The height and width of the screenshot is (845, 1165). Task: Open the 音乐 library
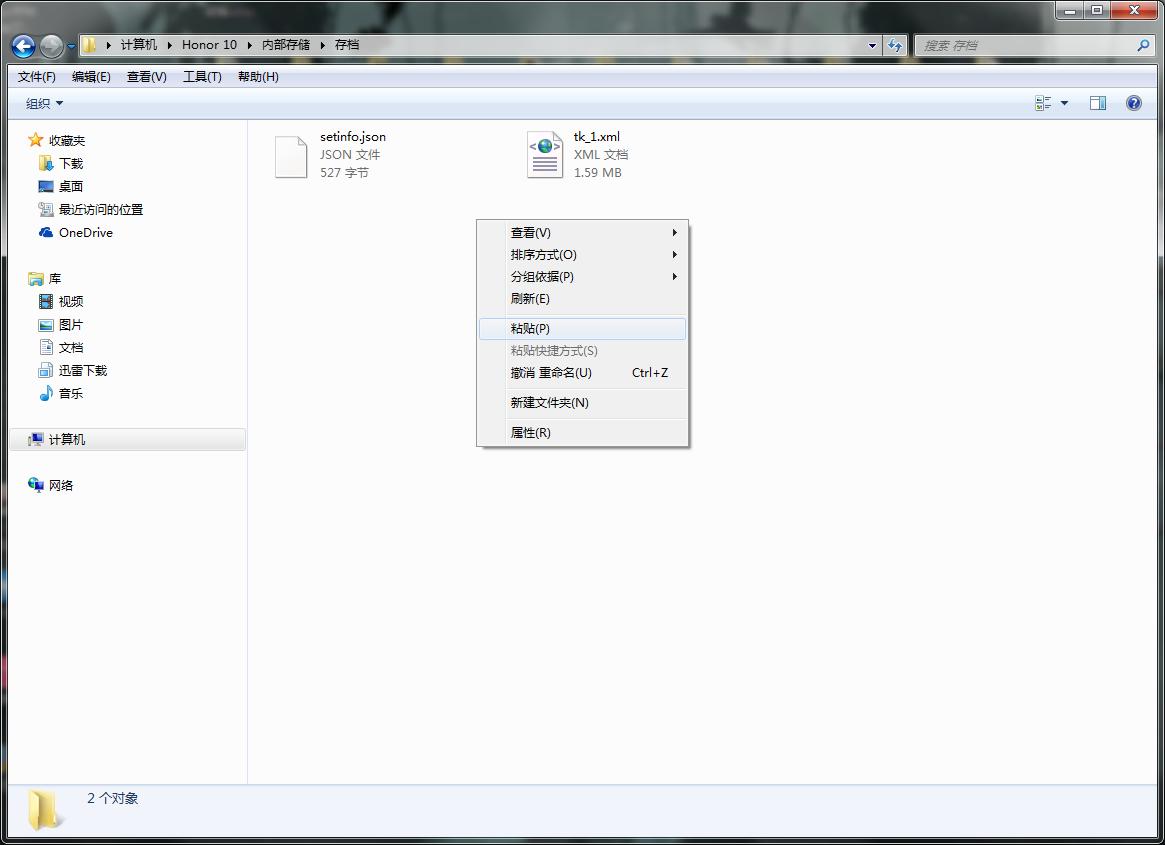tap(71, 393)
